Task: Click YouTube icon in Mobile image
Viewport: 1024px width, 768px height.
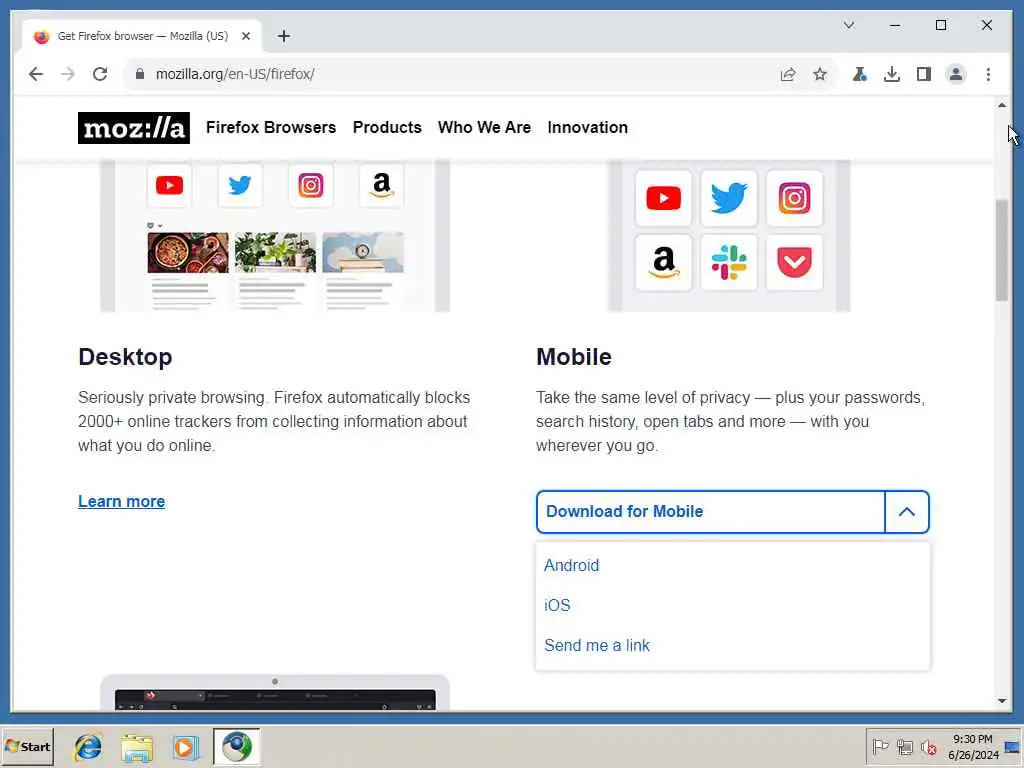Action: pos(664,198)
